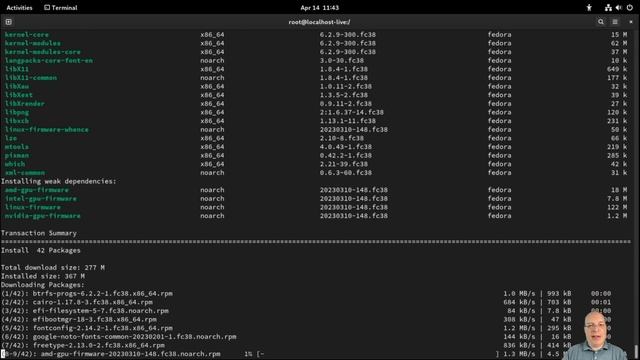Click the kernel-core package name
The image size is (640, 360).
27,35
